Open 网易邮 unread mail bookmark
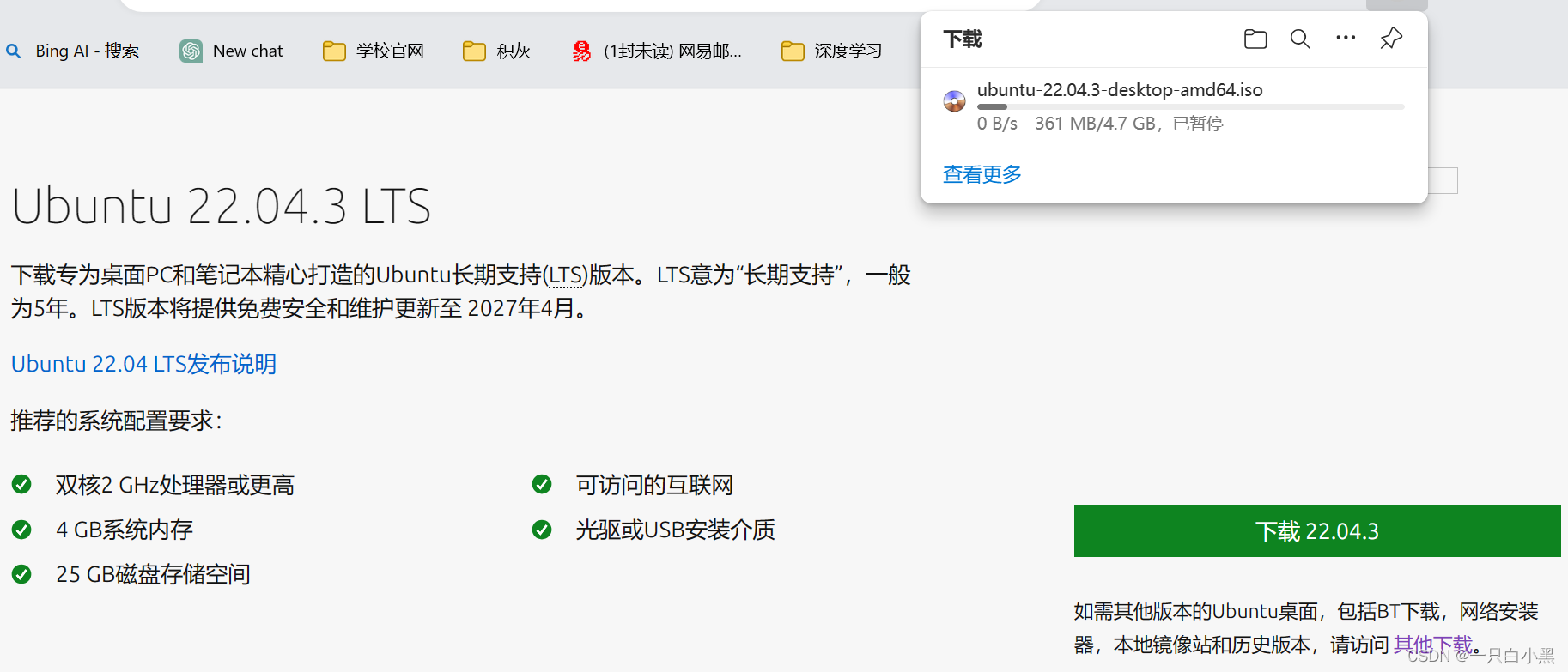 [657, 51]
